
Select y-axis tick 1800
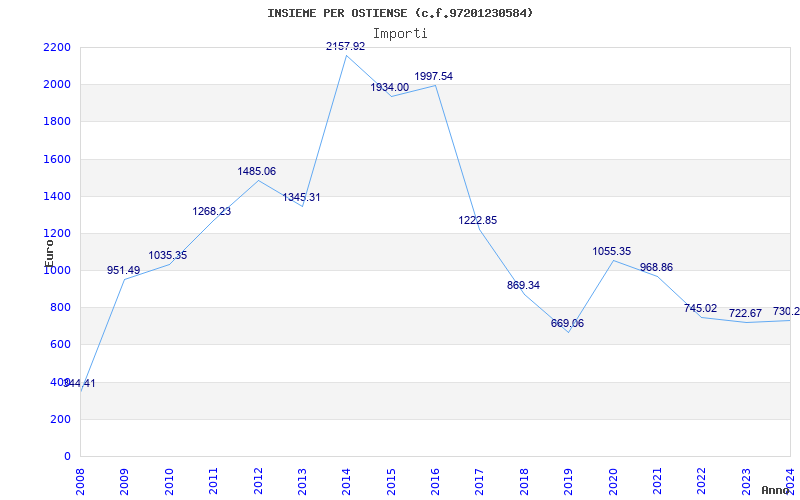(57, 122)
